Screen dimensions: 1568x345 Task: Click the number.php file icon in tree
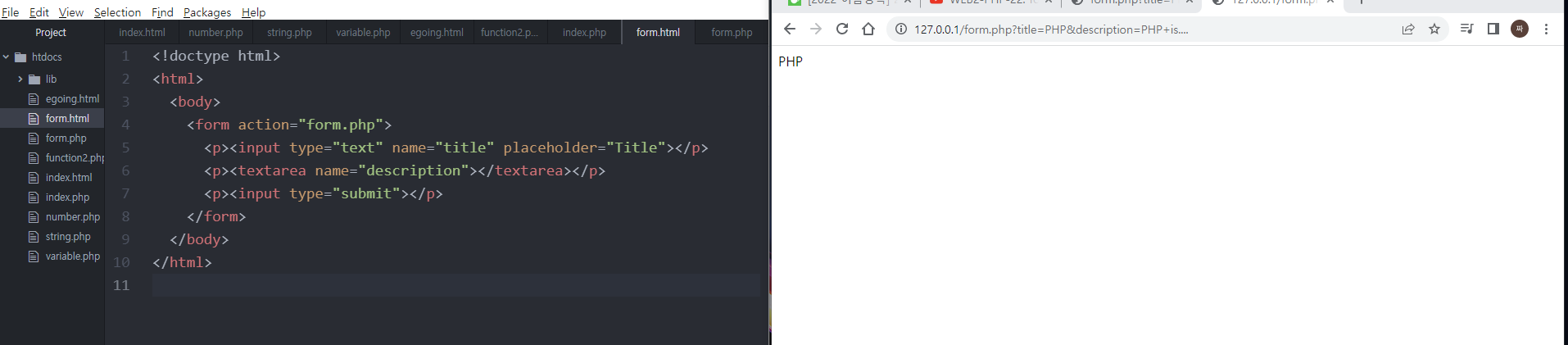coord(34,217)
